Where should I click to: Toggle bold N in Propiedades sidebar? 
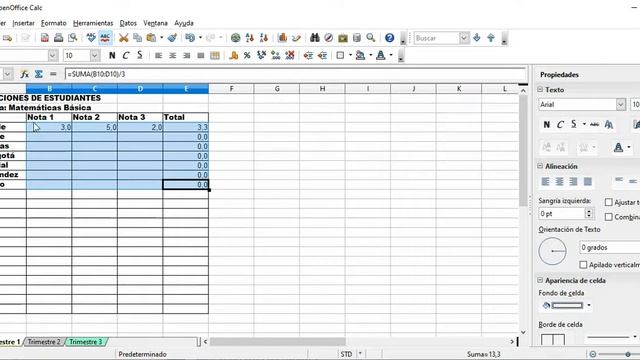pyautogui.click(x=547, y=125)
